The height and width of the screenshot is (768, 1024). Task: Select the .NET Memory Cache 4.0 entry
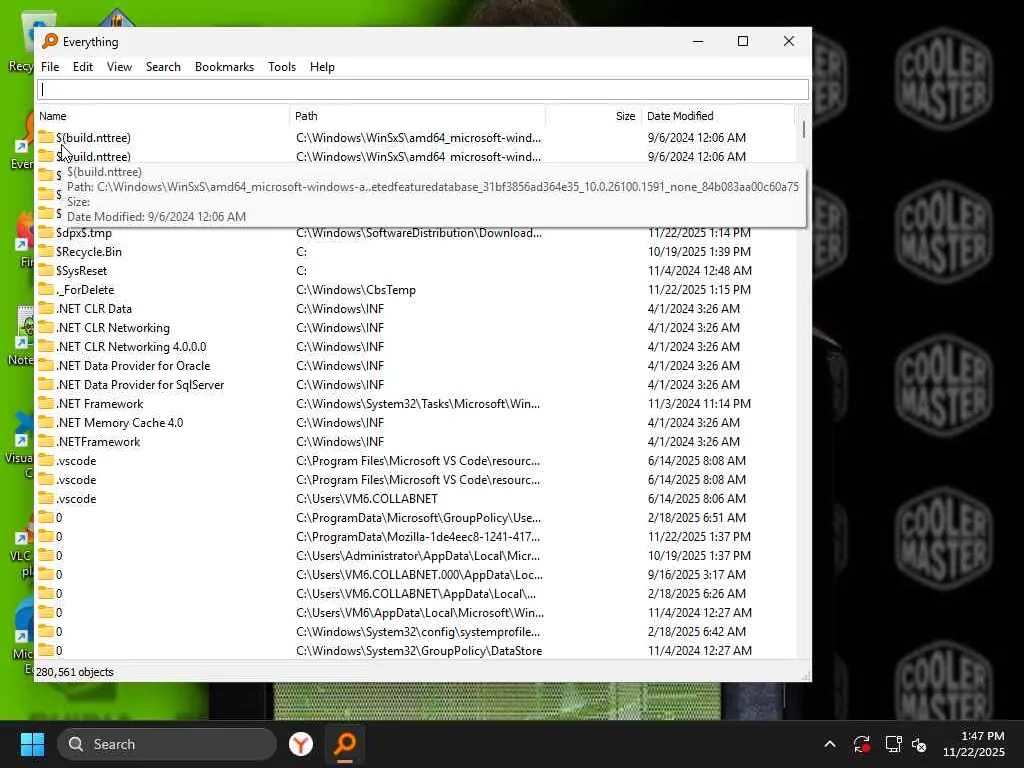click(x=120, y=422)
